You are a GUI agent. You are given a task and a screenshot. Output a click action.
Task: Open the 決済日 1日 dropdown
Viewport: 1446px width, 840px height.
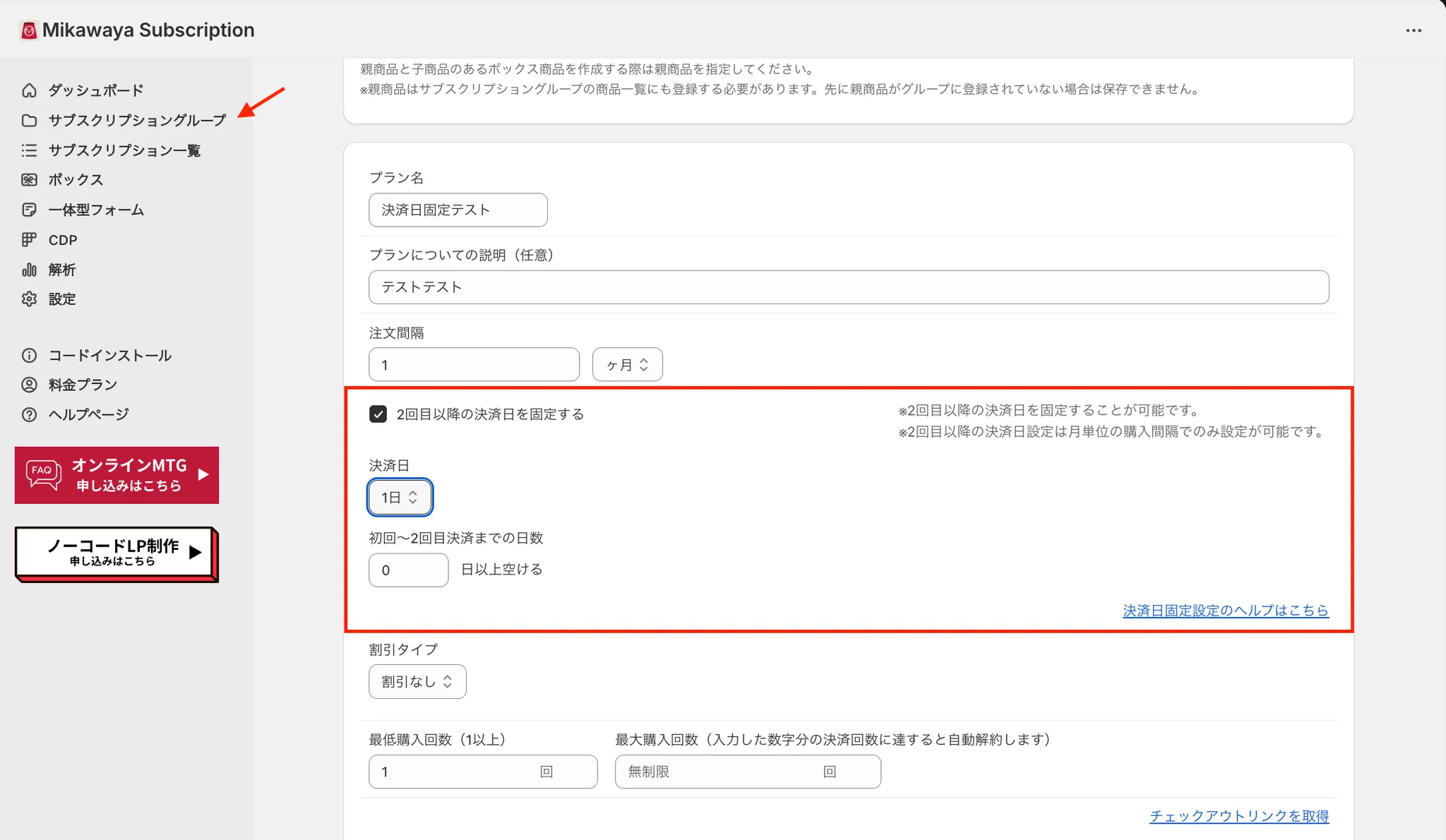click(400, 498)
